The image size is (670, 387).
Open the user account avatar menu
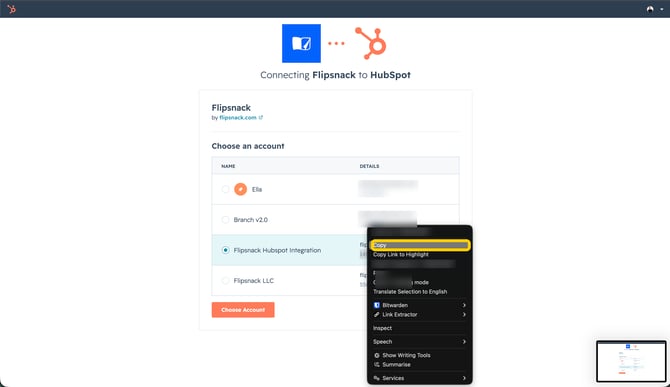coord(650,9)
